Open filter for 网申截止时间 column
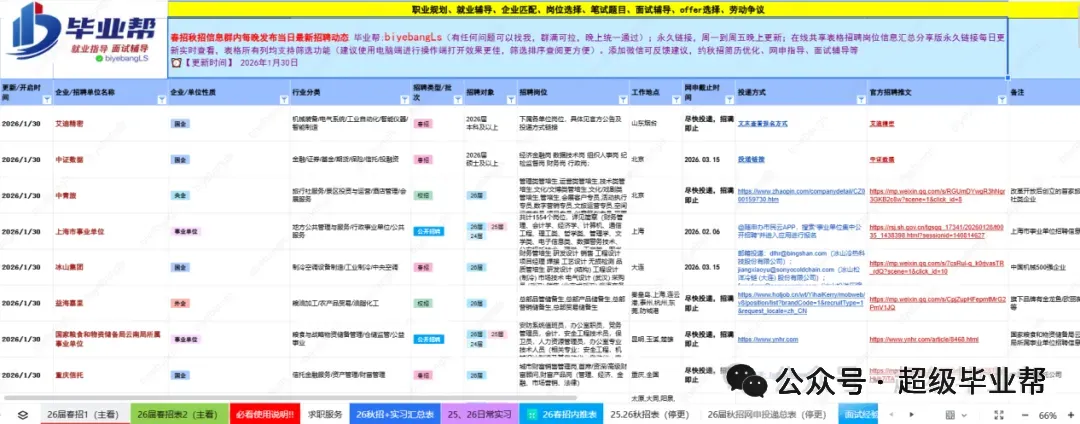The height and width of the screenshot is (424, 1080). point(729,100)
